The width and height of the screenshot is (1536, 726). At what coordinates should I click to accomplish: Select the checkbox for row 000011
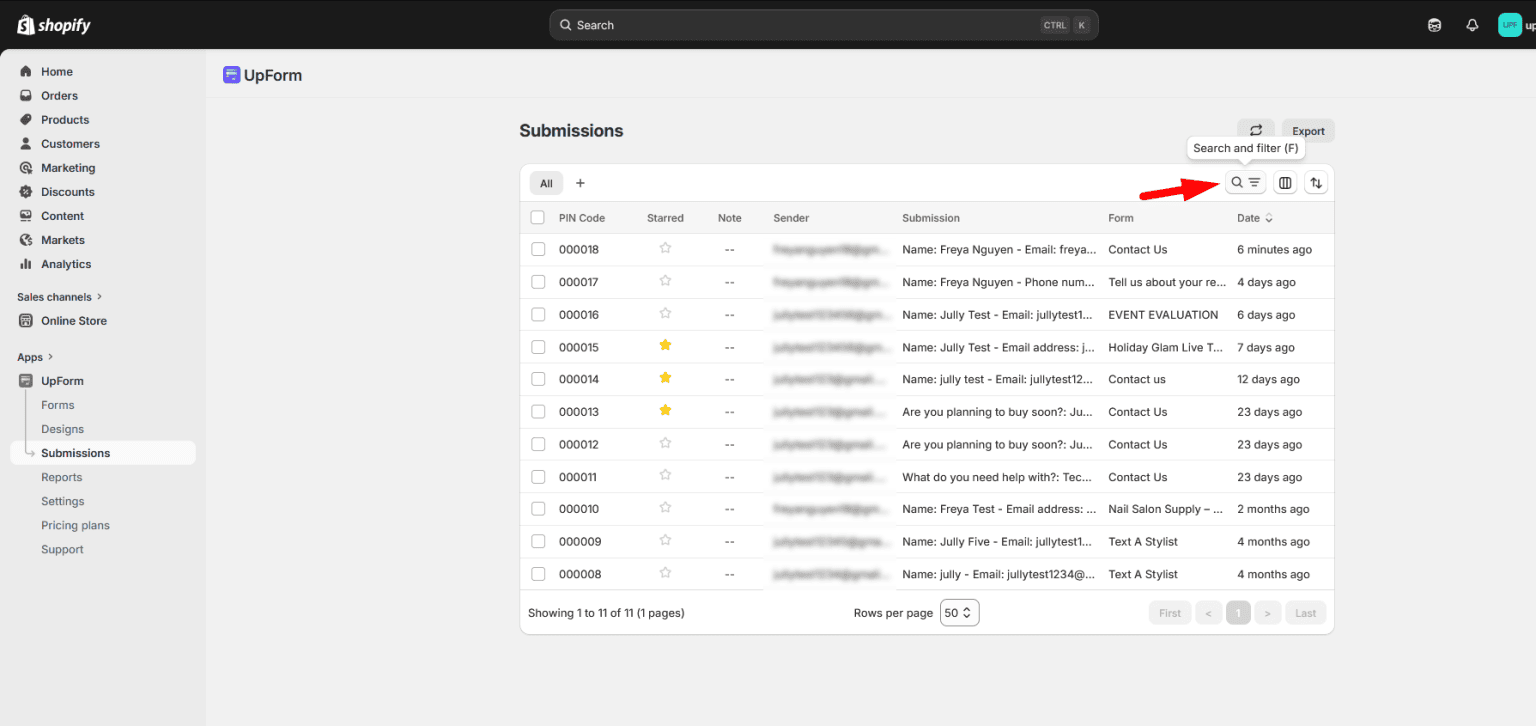tap(538, 477)
